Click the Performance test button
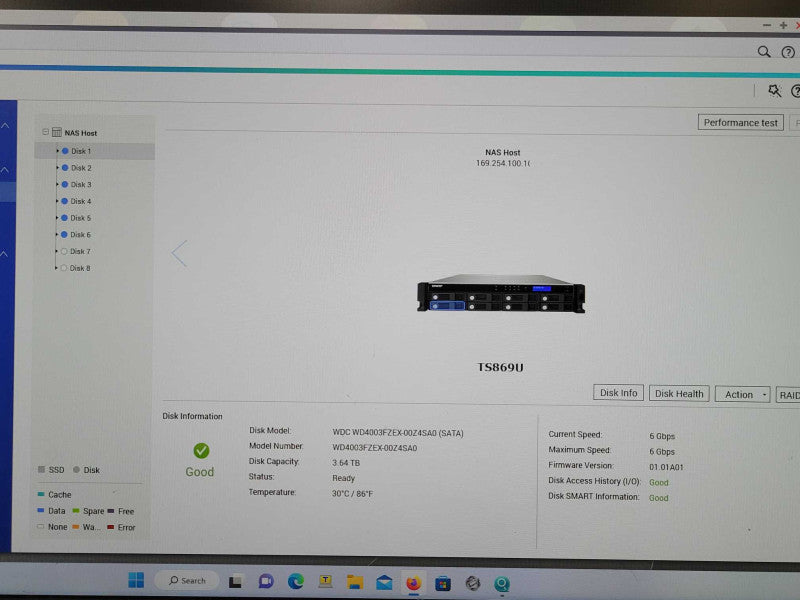Viewport: 800px width, 600px height. (x=740, y=122)
